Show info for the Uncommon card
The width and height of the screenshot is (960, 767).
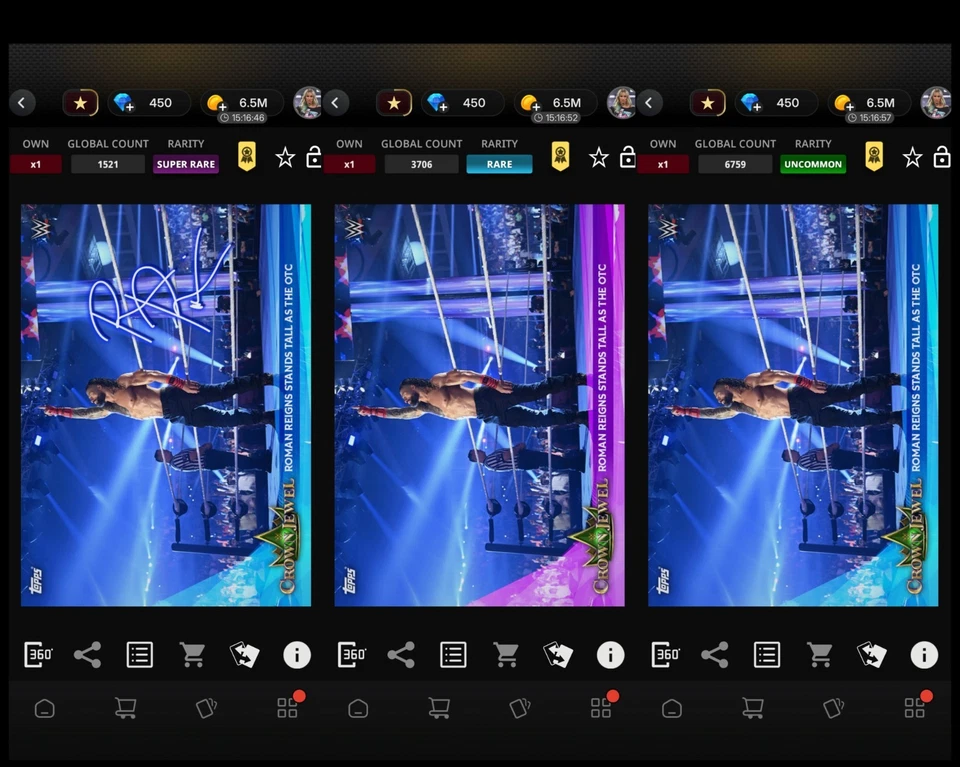(924, 655)
